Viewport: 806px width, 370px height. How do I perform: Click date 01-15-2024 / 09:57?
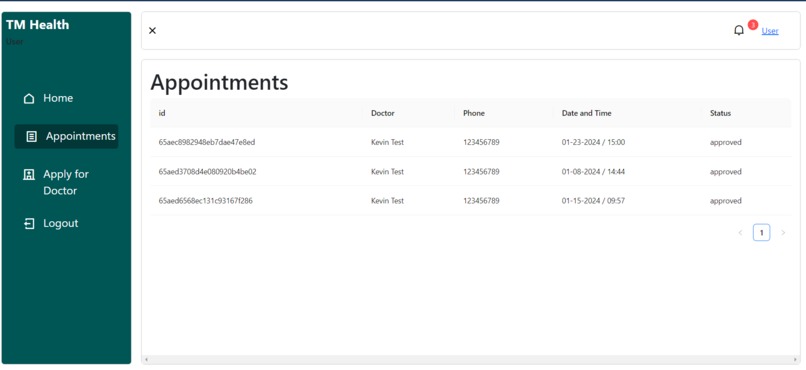pyautogui.click(x=593, y=201)
